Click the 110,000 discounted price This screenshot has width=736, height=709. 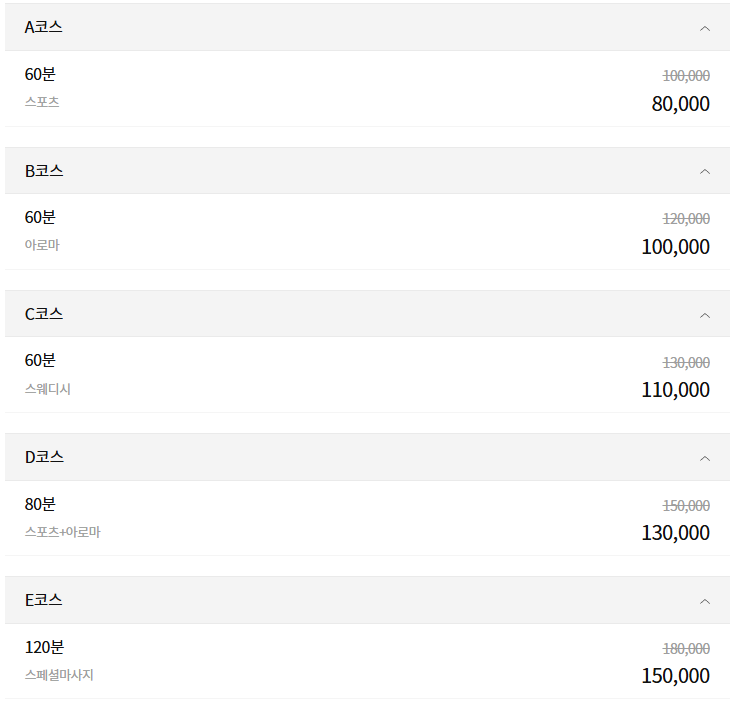675,390
